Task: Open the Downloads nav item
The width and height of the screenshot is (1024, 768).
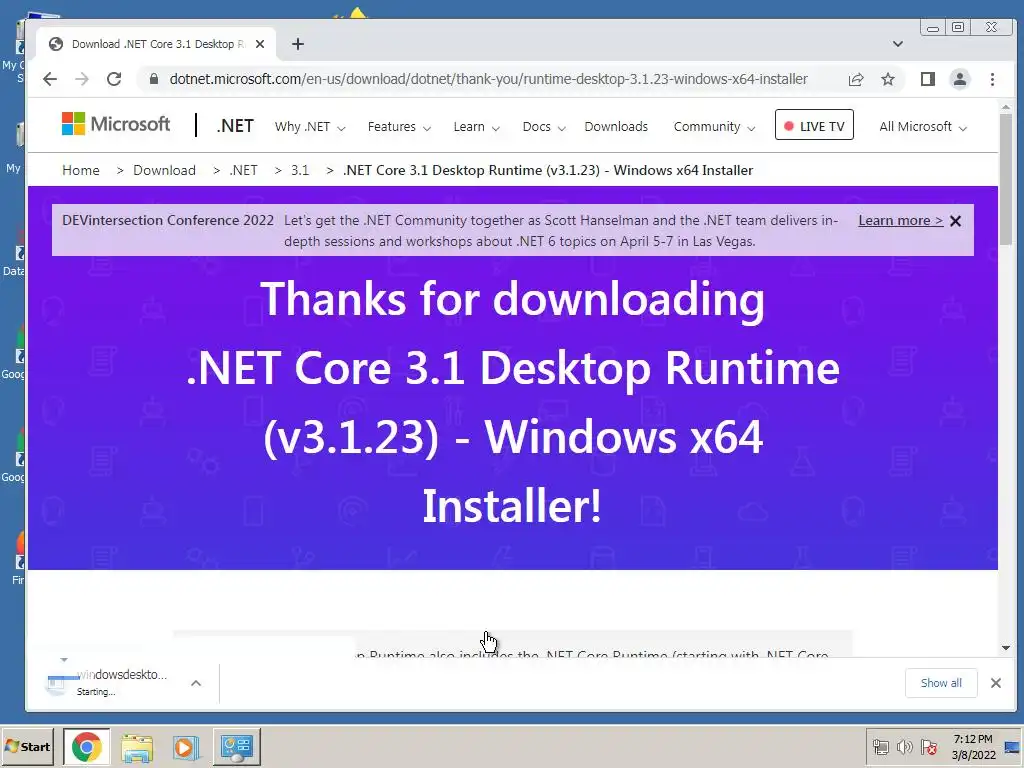Action: click(616, 127)
